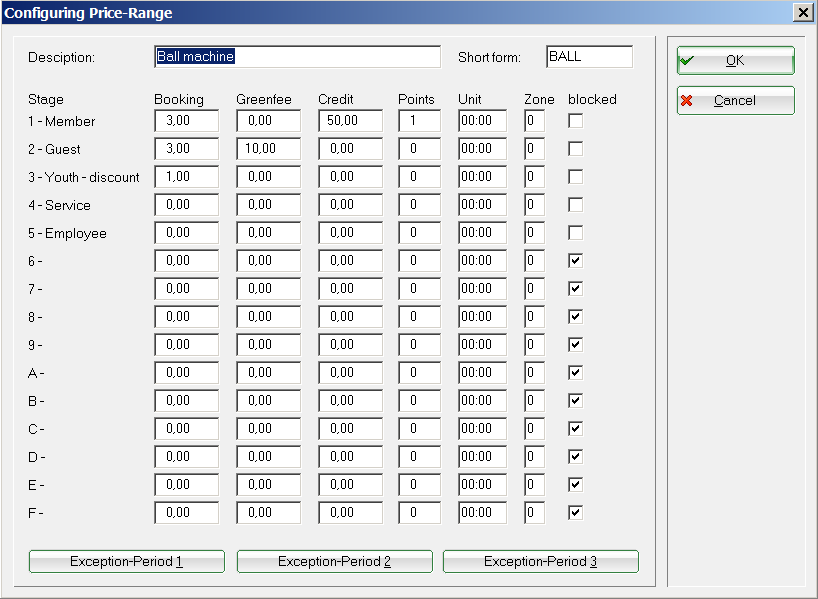Click the Zone field for 3 - Youth - discount

tap(534, 177)
